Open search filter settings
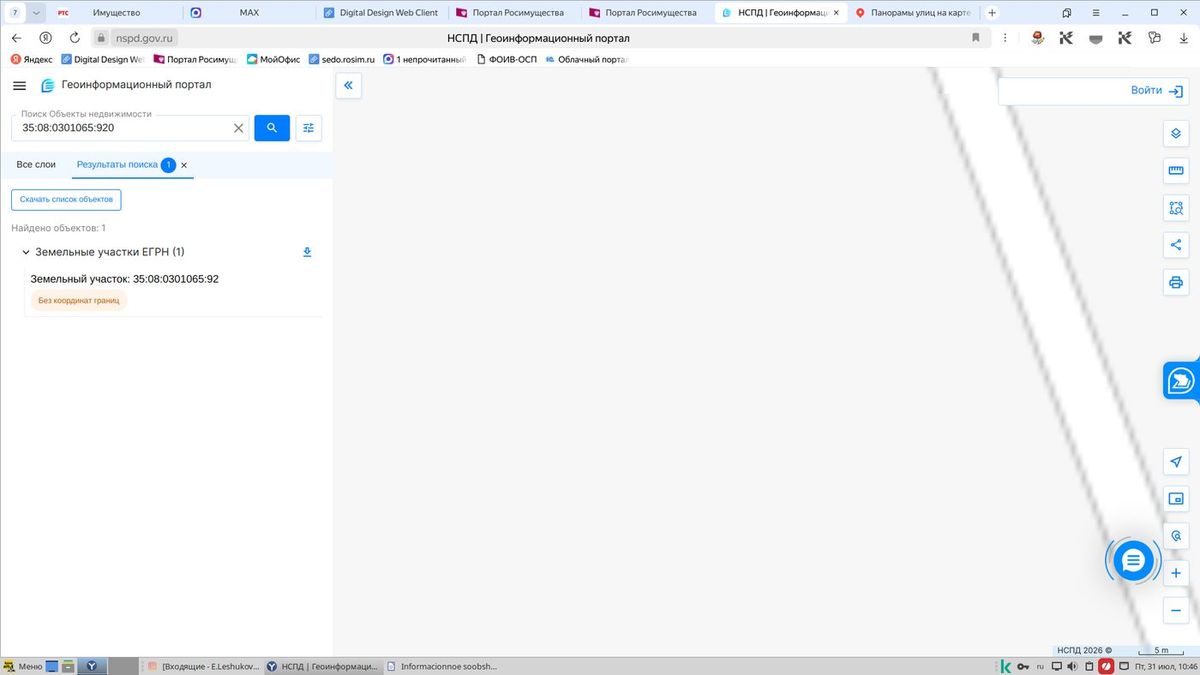1200x675 pixels. (x=309, y=128)
